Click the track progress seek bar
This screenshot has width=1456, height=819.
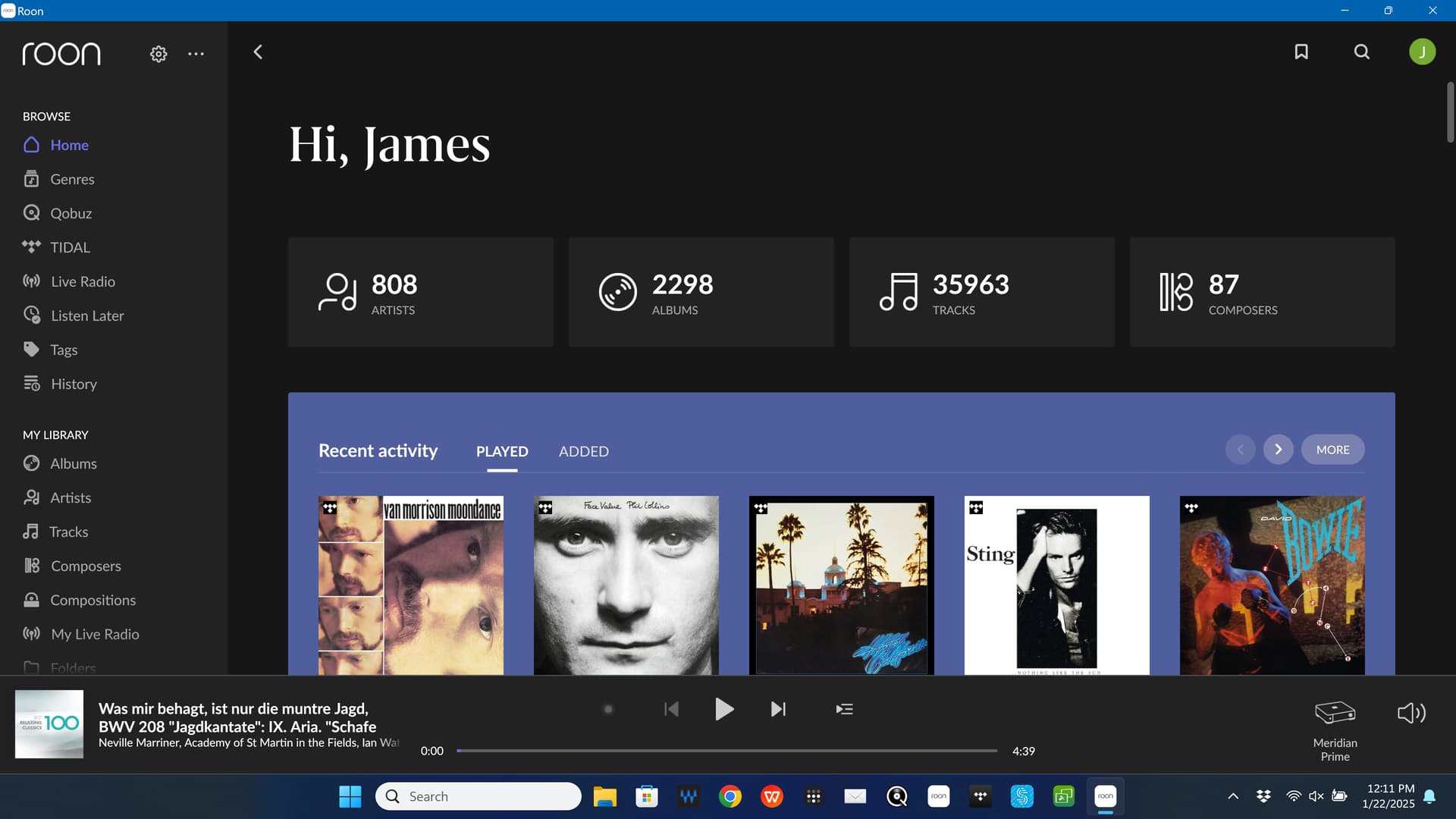726,751
